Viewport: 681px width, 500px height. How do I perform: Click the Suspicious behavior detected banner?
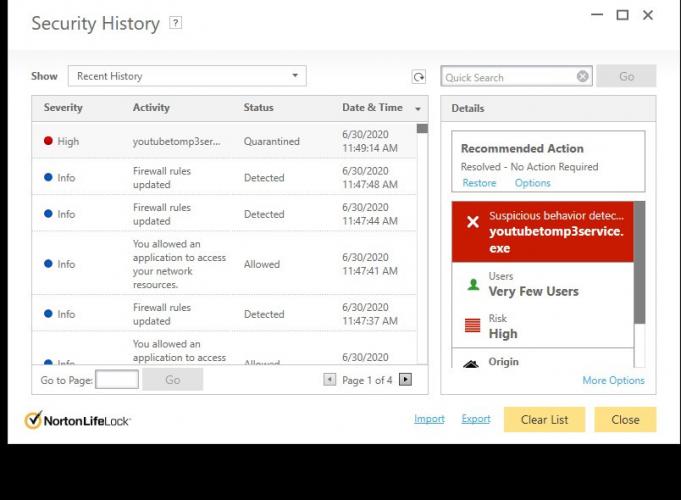[x=542, y=232]
